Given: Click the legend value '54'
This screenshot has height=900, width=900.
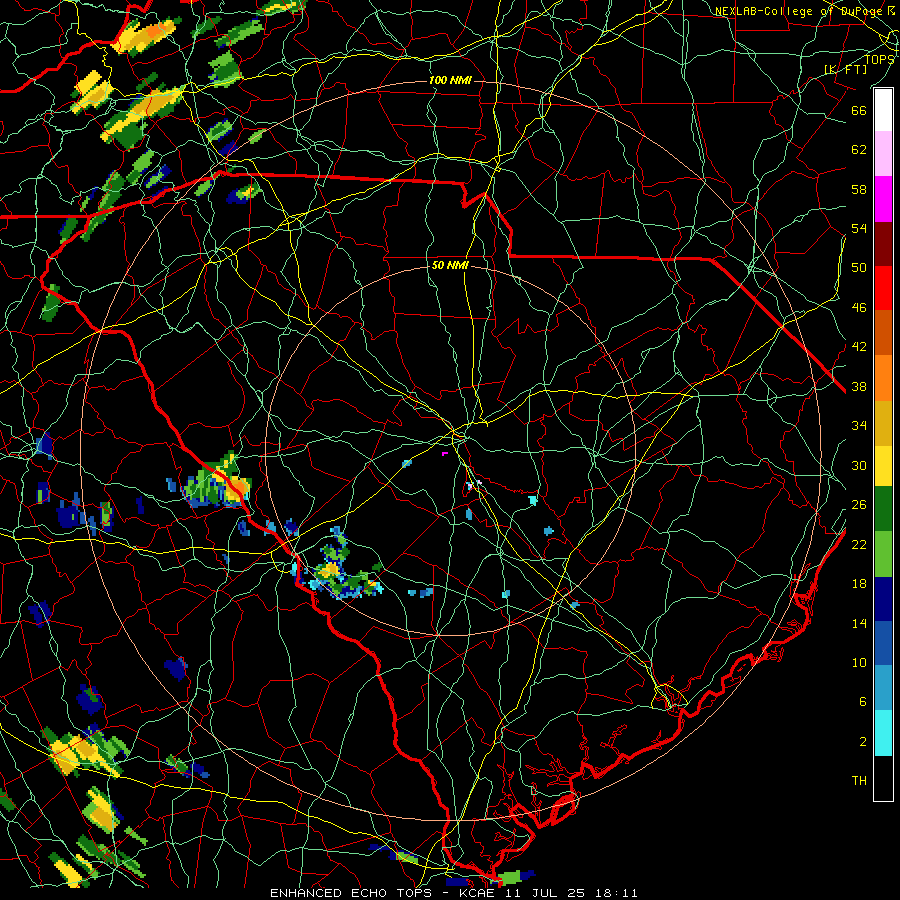Looking at the screenshot, I should coord(859,228).
